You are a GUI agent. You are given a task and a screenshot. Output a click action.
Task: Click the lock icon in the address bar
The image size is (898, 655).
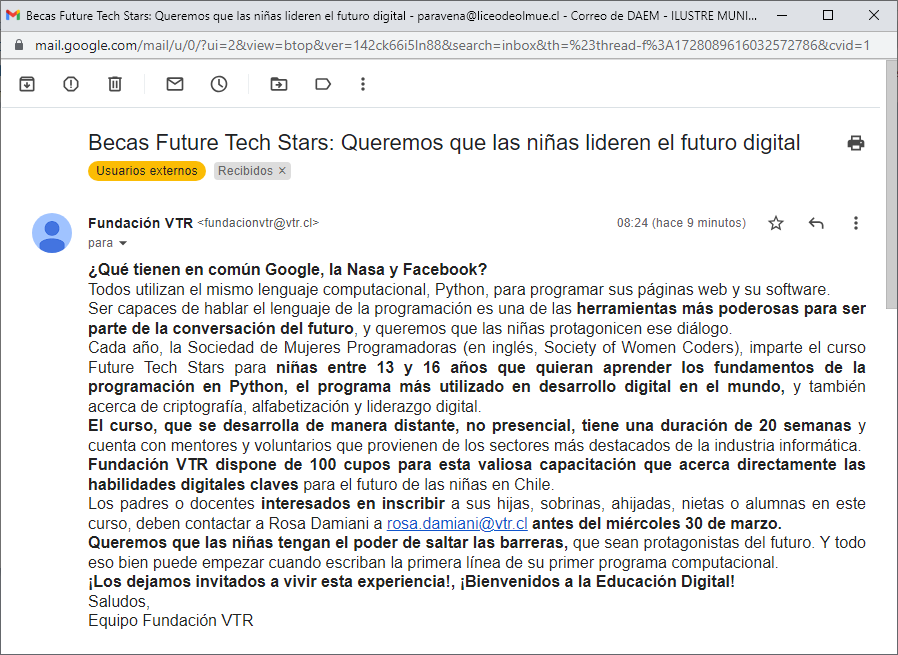click(19, 45)
